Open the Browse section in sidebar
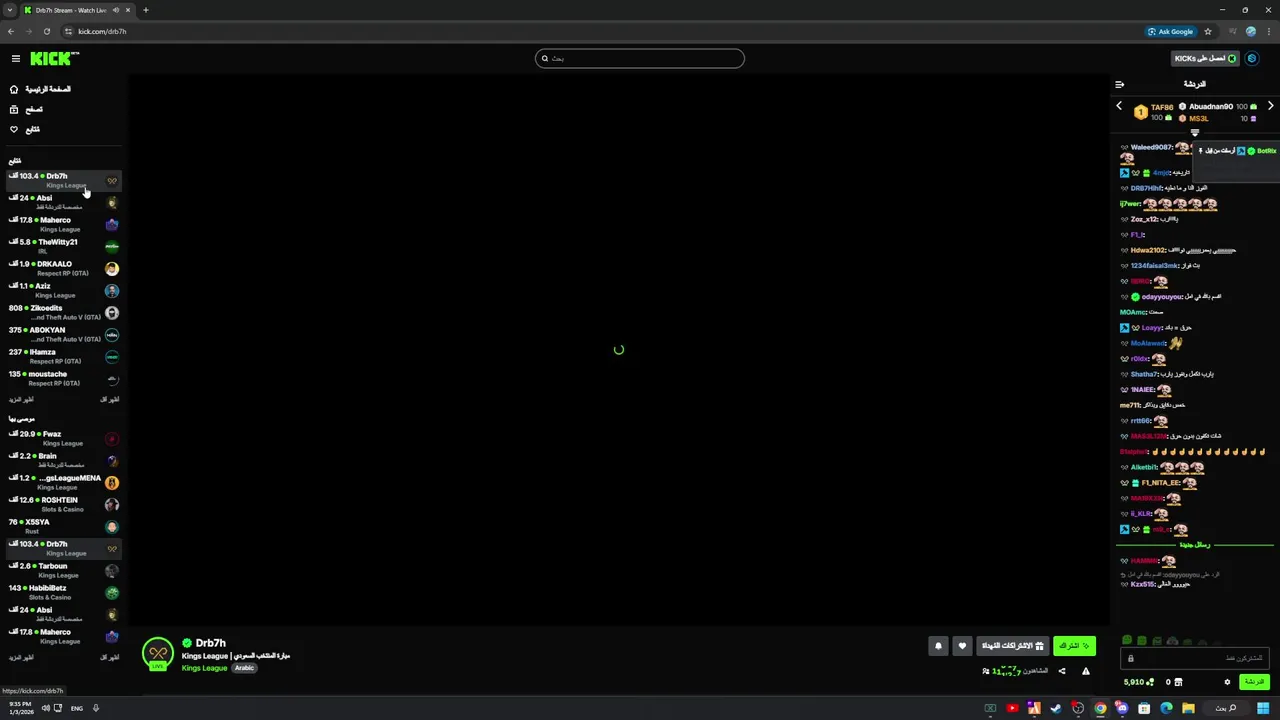The width and height of the screenshot is (1280, 720). [x=27, y=109]
